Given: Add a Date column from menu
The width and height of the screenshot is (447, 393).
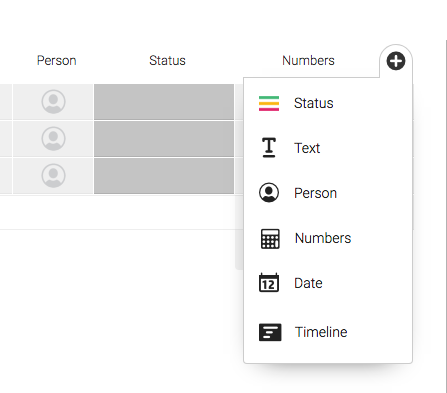Looking at the screenshot, I should tap(308, 283).
